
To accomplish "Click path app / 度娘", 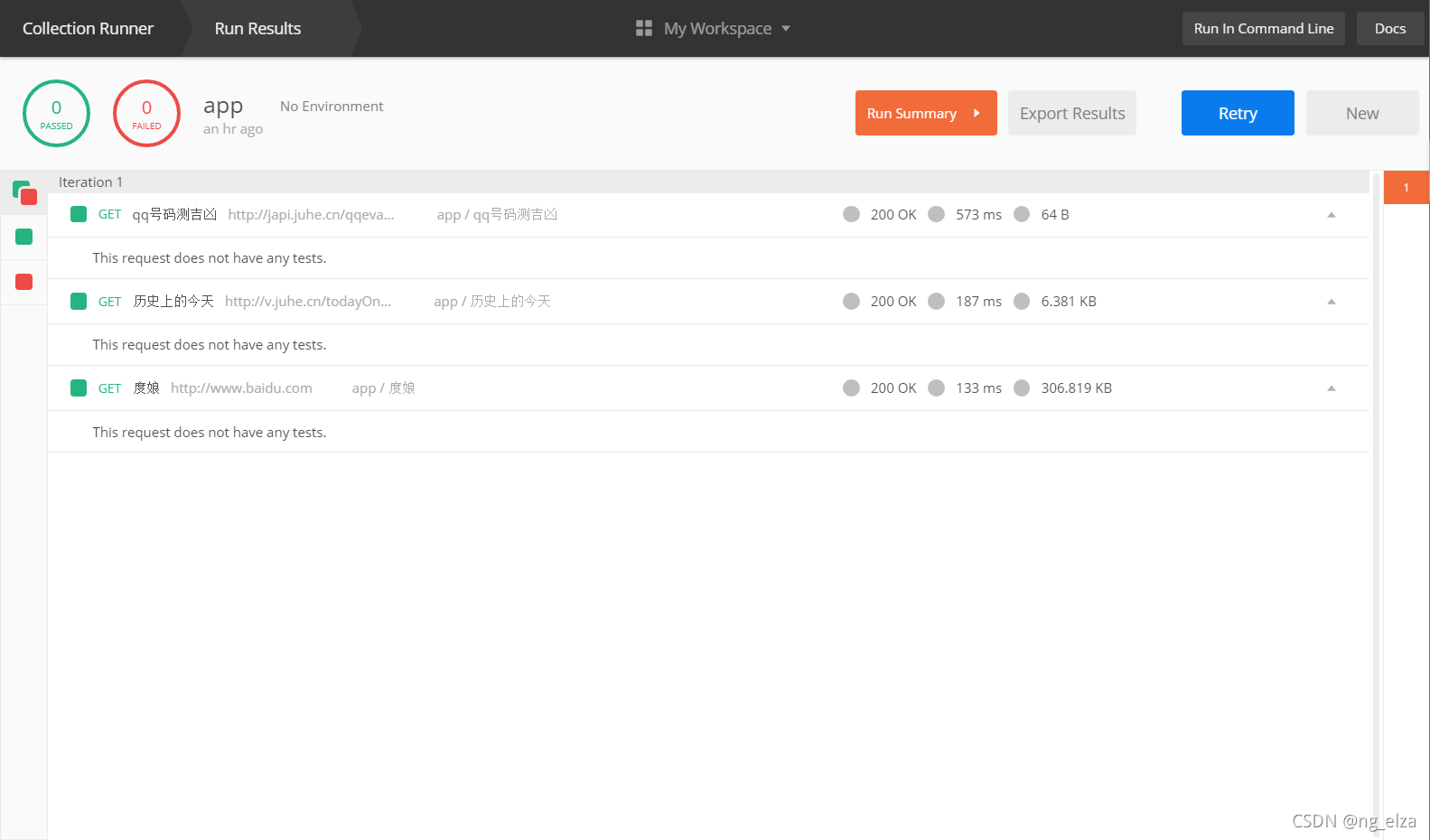I will click(x=384, y=387).
